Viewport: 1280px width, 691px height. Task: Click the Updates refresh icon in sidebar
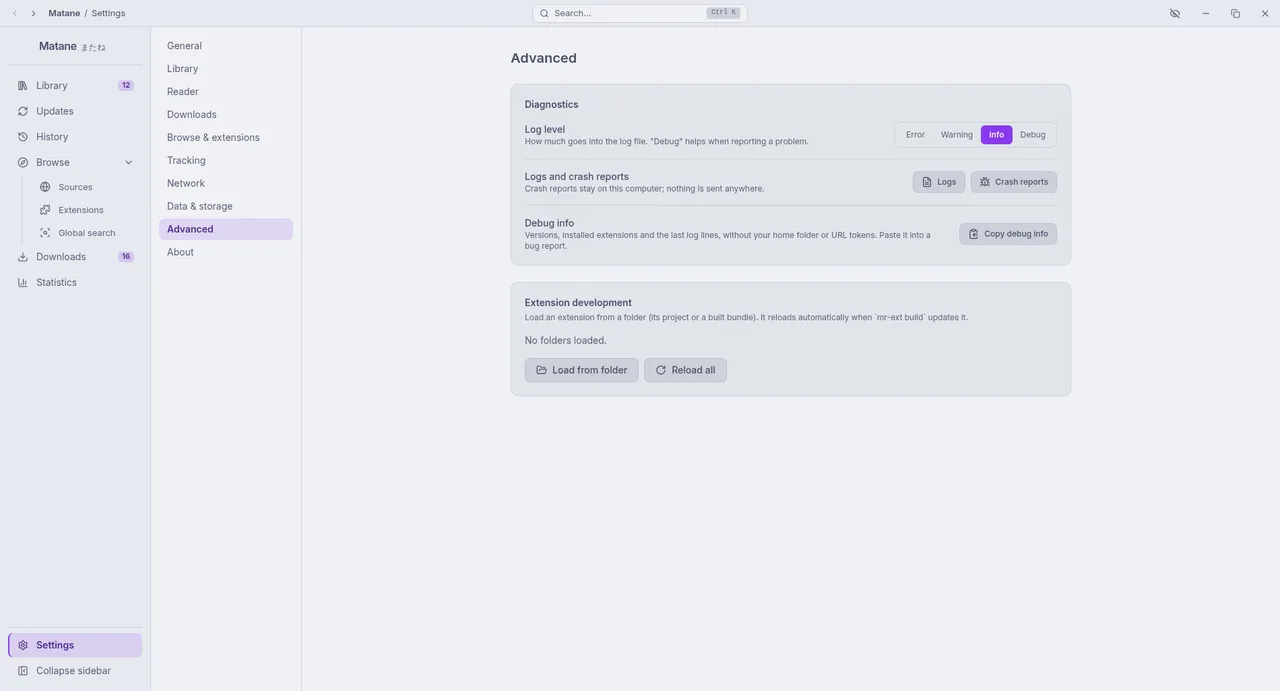[23, 111]
